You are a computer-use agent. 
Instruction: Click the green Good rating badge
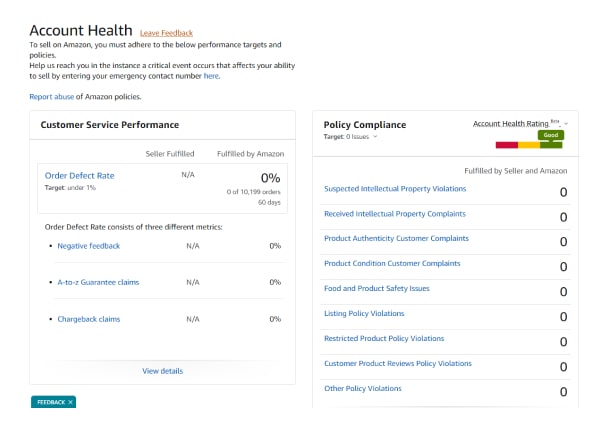click(x=550, y=134)
